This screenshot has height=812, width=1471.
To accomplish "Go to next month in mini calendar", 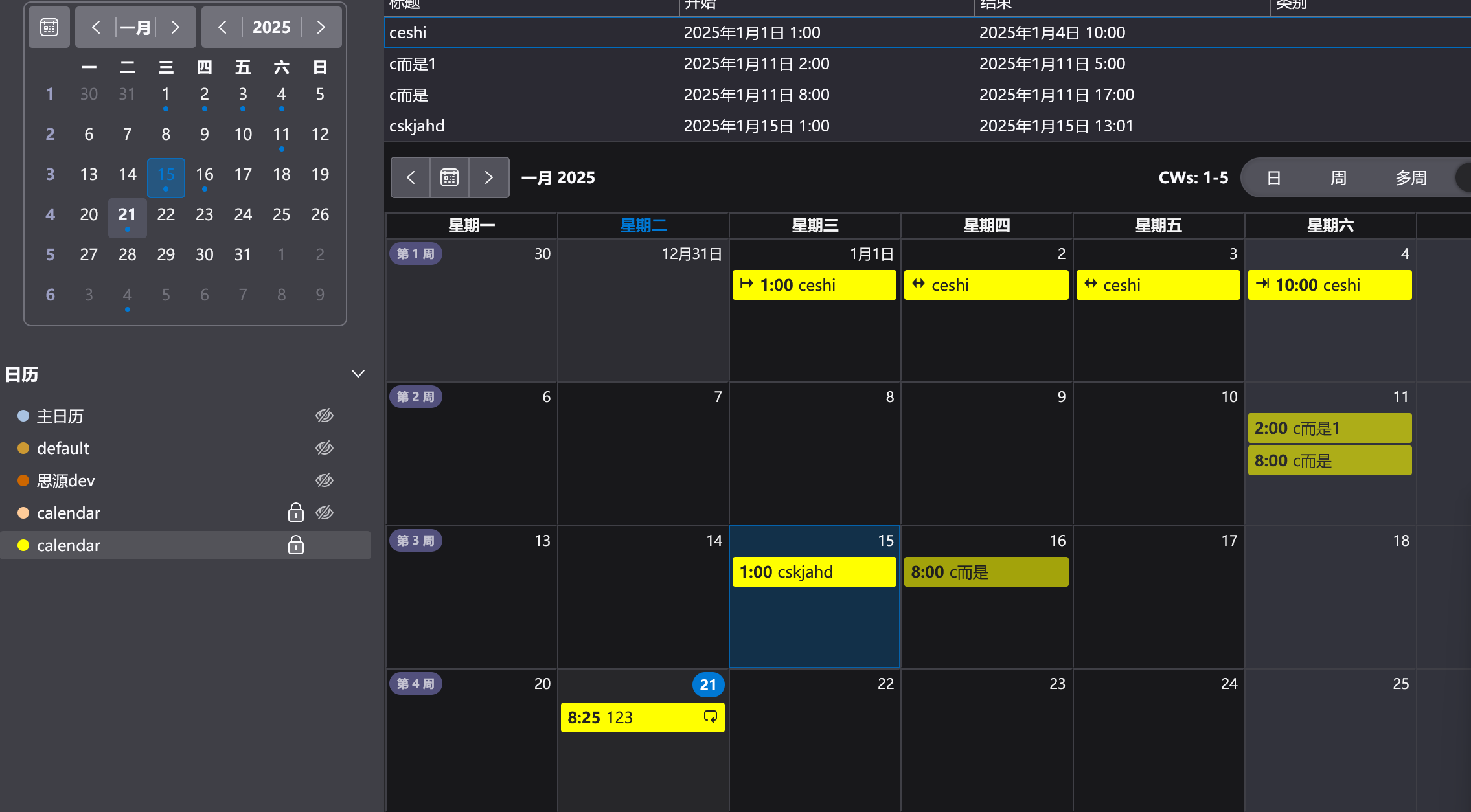I will (x=175, y=27).
